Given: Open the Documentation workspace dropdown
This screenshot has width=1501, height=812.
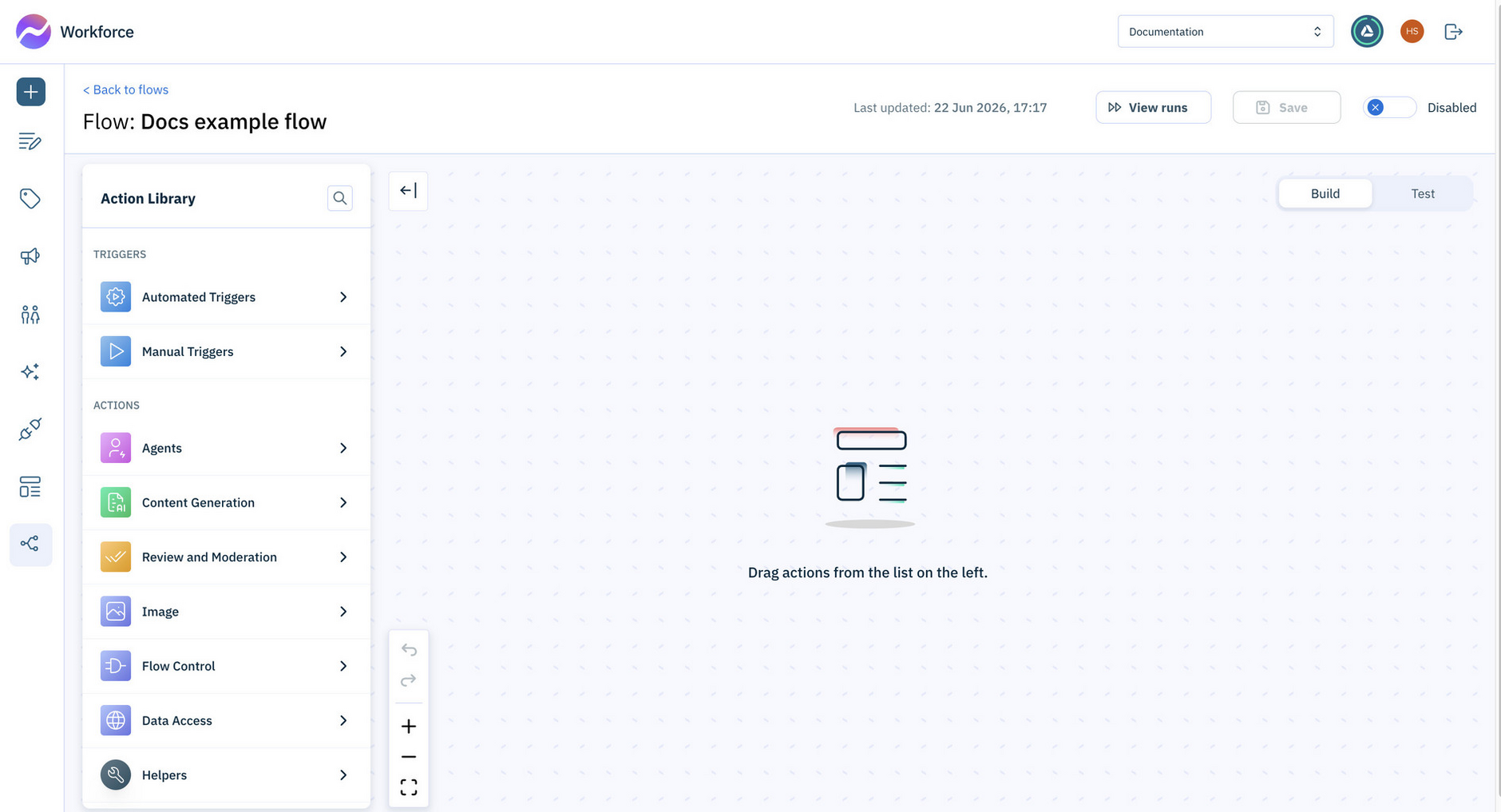Looking at the screenshot, I should (1226, 32).
